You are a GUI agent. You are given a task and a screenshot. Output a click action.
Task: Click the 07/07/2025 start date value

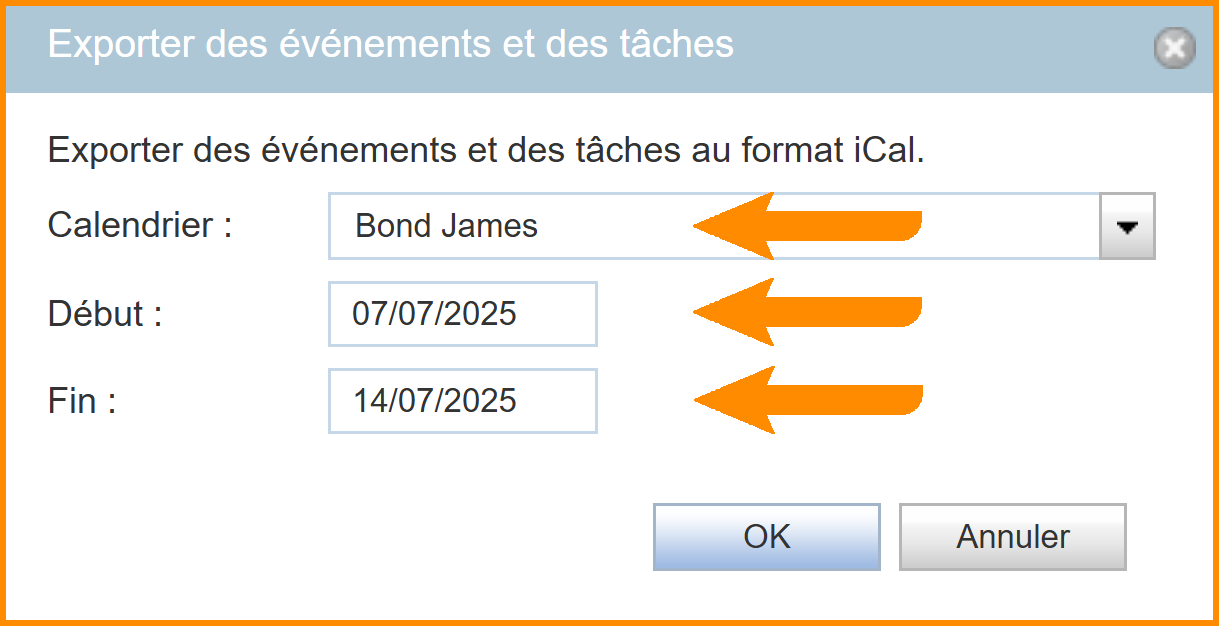coord(434,314)
